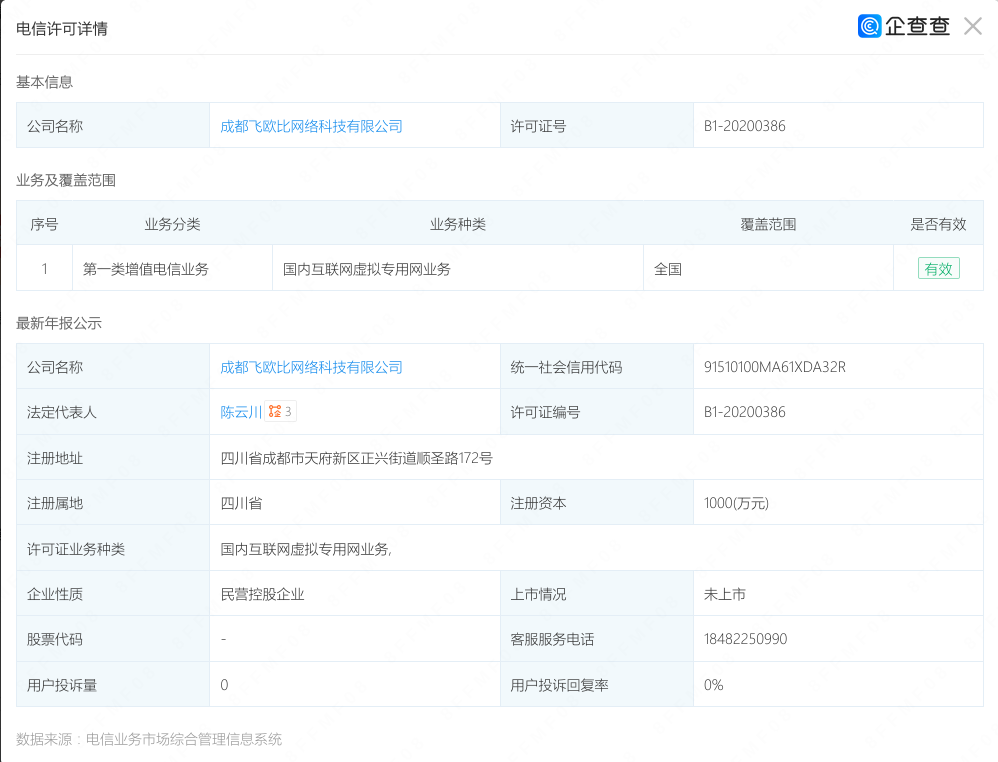Image resolution: width=998 pixels, height=762 pixels.
Task: Select the 许可证编号 value in annual report
Action: 745,412
